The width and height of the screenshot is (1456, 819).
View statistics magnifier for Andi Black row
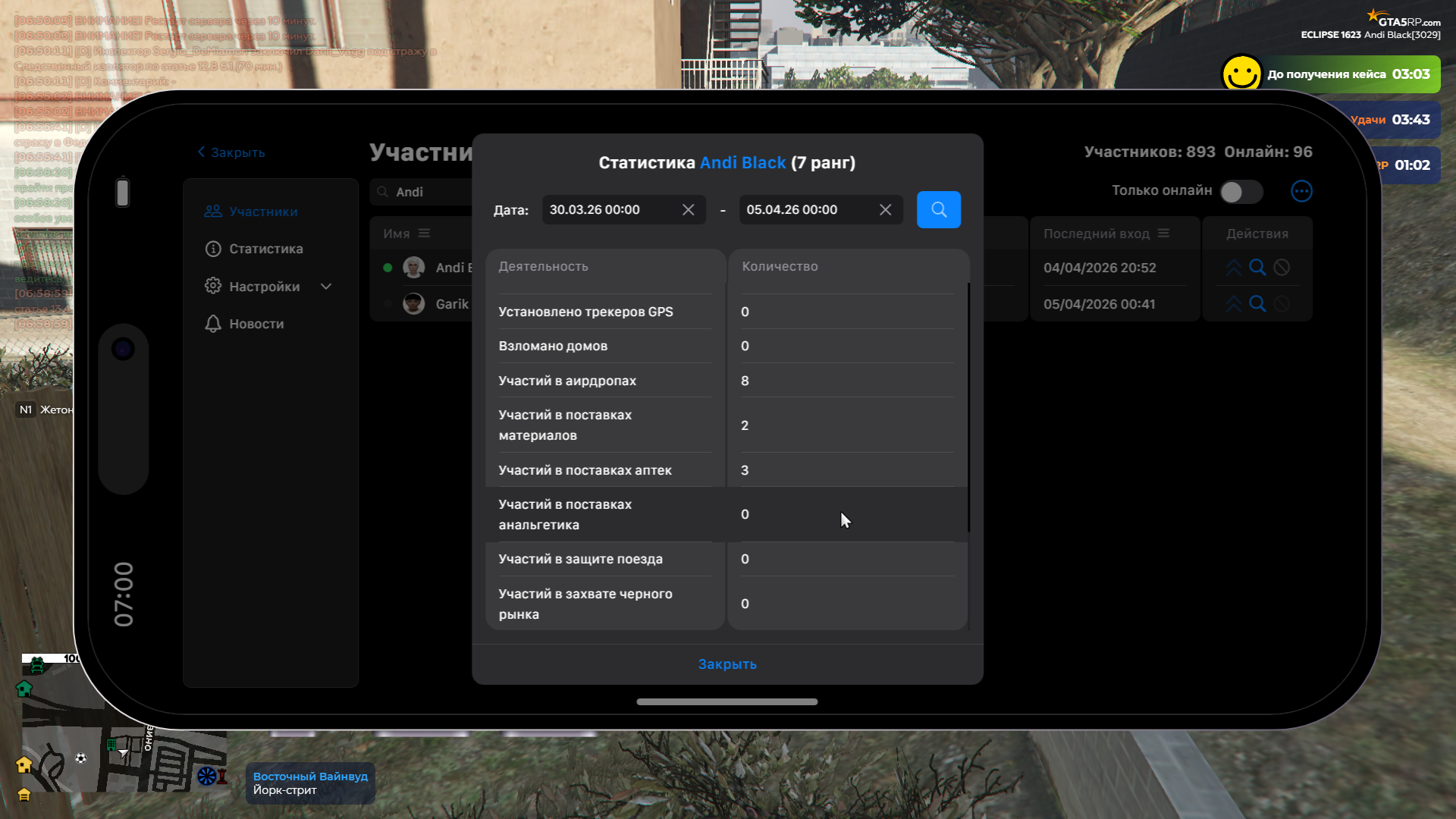(x=1257, y=268)
